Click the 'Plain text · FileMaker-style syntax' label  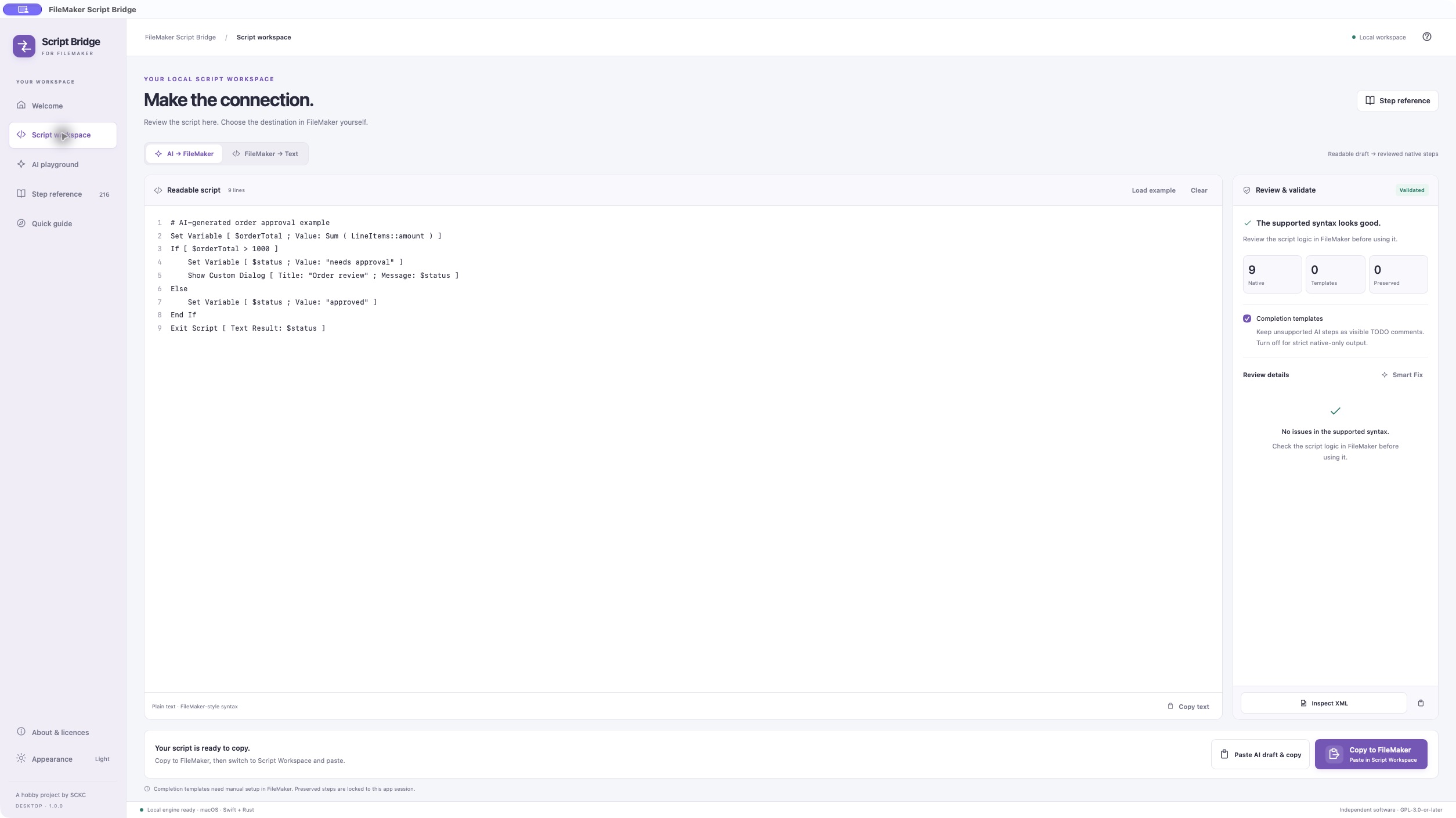pos(195,707)
